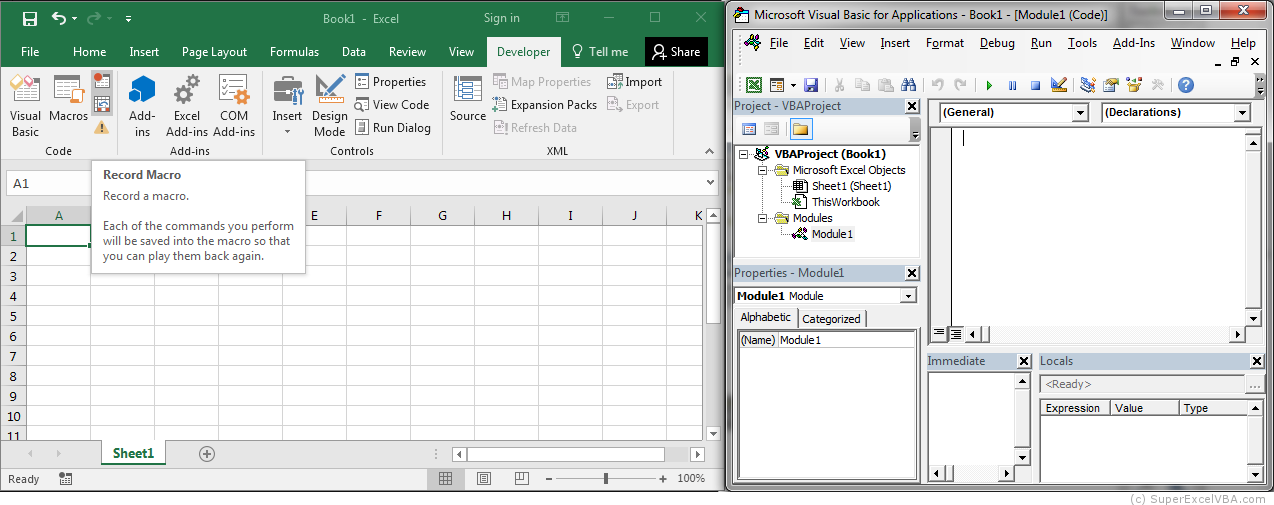Toggle Design Mode in Controls group
This screenshot has height=505, width=1274.
(x=330, y=107)
